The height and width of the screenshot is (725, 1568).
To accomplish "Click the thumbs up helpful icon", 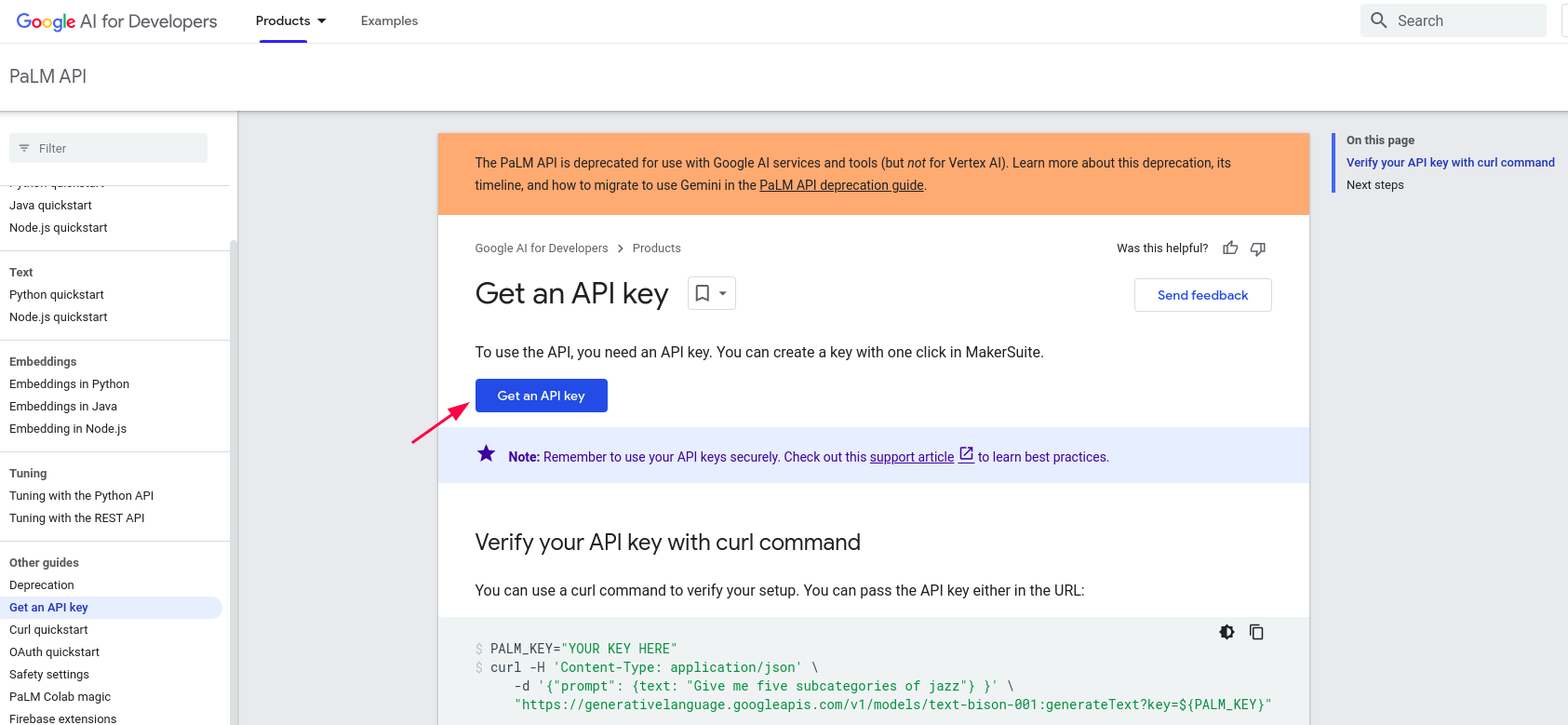I will click(x=1230, y=248).
